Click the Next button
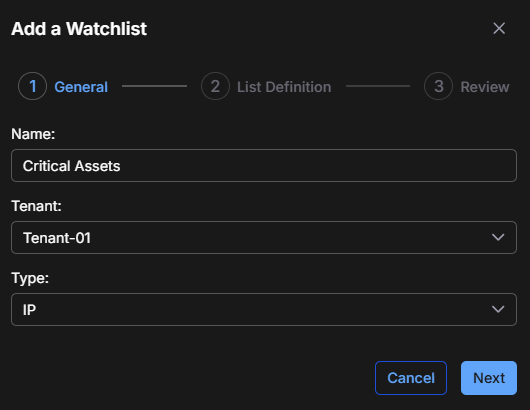The image size is (530, 410). click(x=489, y=378)
